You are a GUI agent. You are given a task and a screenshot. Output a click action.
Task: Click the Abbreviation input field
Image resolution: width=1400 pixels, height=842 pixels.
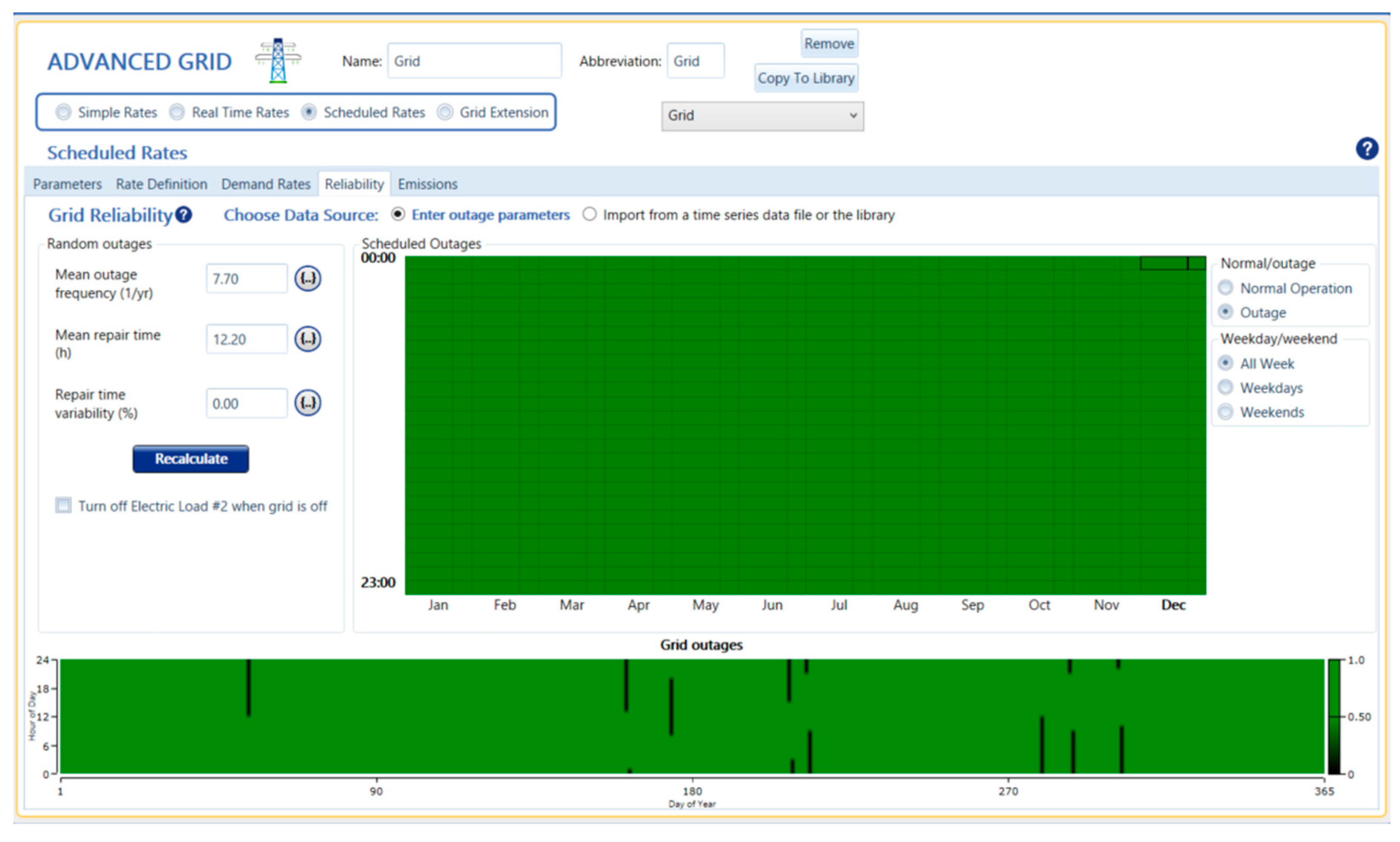click(695, 61)
